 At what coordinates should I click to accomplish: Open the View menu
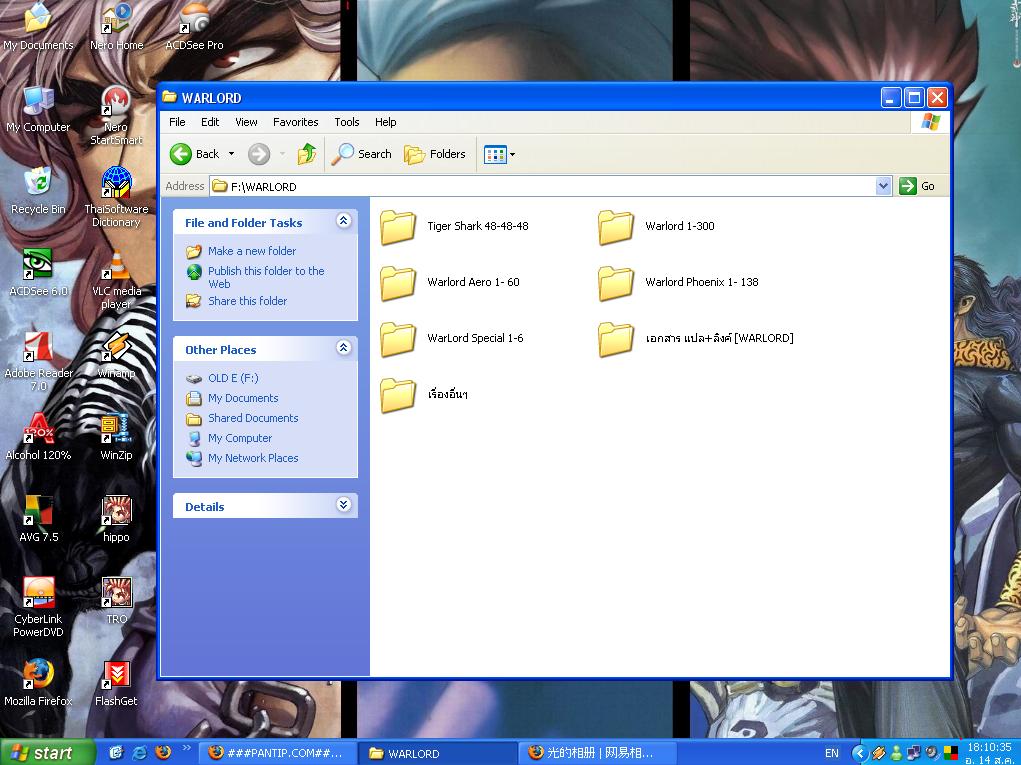tap(246, 122)
